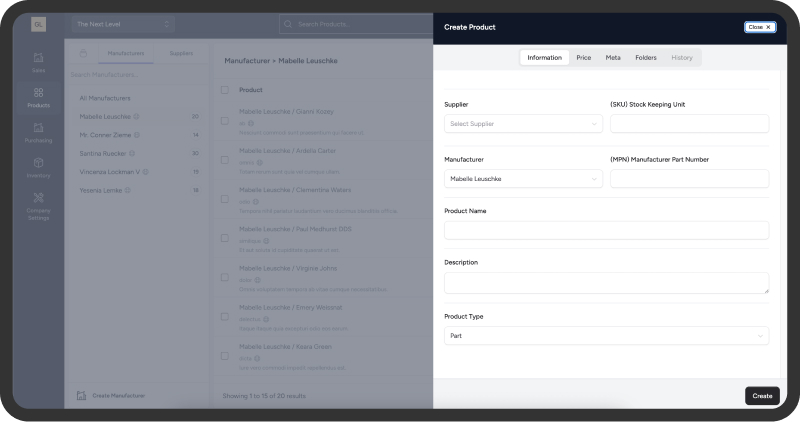Switch to the Price tab
The height and width of the screenshot is (422, 800).
pos(583,58)
